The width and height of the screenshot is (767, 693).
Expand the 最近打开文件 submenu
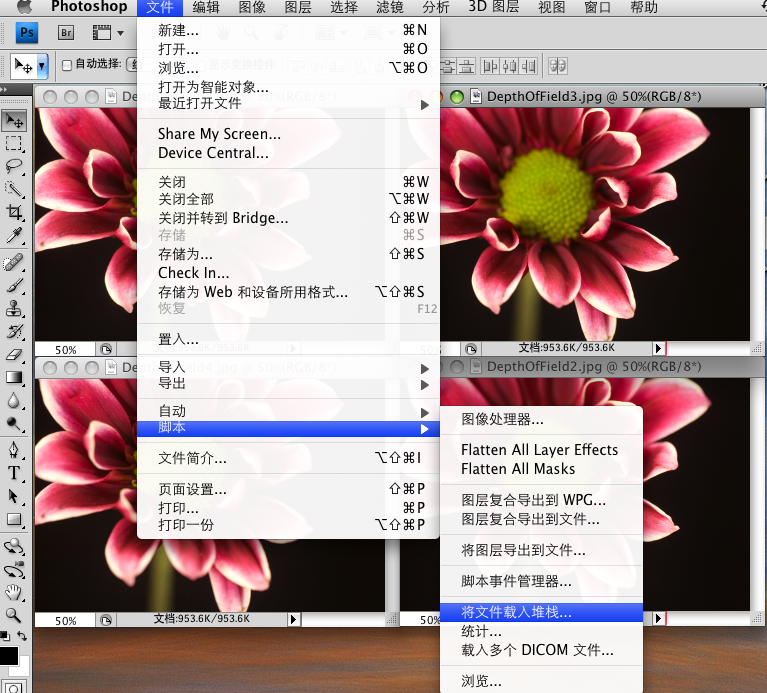(x=425, y=105)
